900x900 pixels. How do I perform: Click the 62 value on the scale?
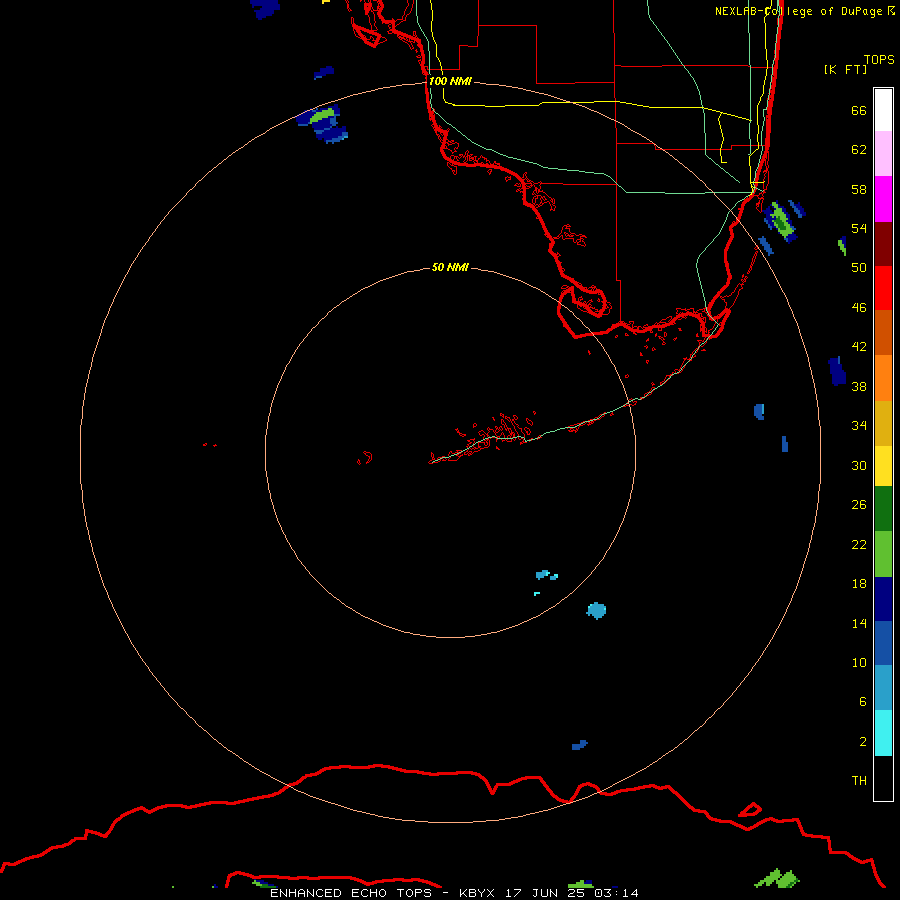point(859,150)
